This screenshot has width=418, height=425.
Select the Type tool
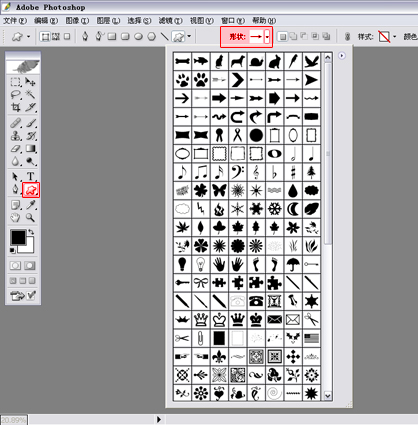click(x=30, y=176)
